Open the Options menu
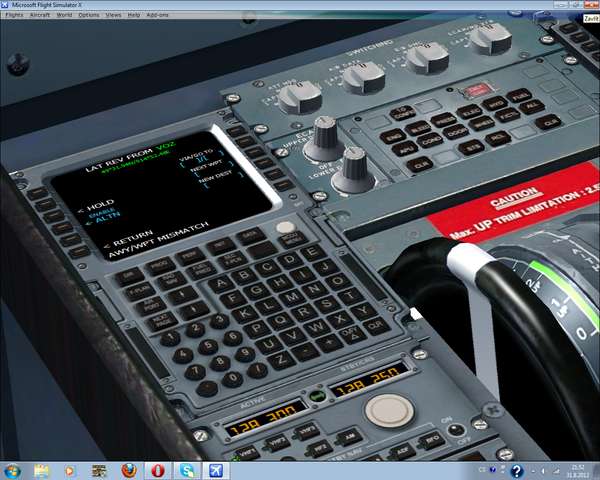The height and width of the screenshot is (480, 600). [88, 15]
